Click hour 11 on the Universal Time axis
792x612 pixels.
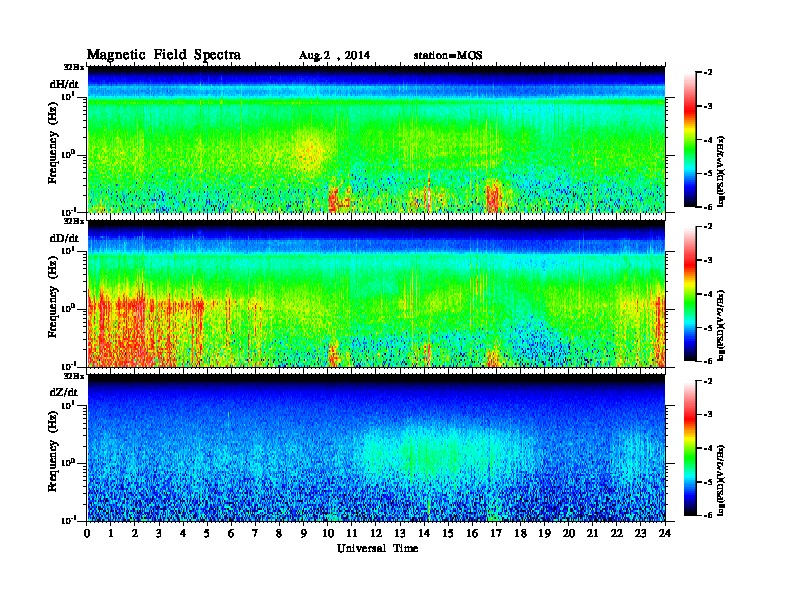point(352,533)
